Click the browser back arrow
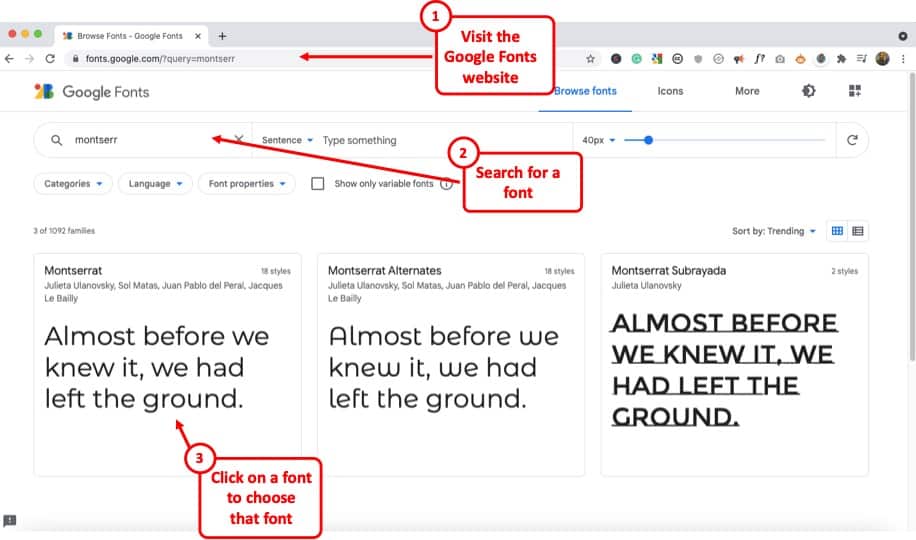Image resolution: width=916 pixels, height=540 pixels. (9, 58)
